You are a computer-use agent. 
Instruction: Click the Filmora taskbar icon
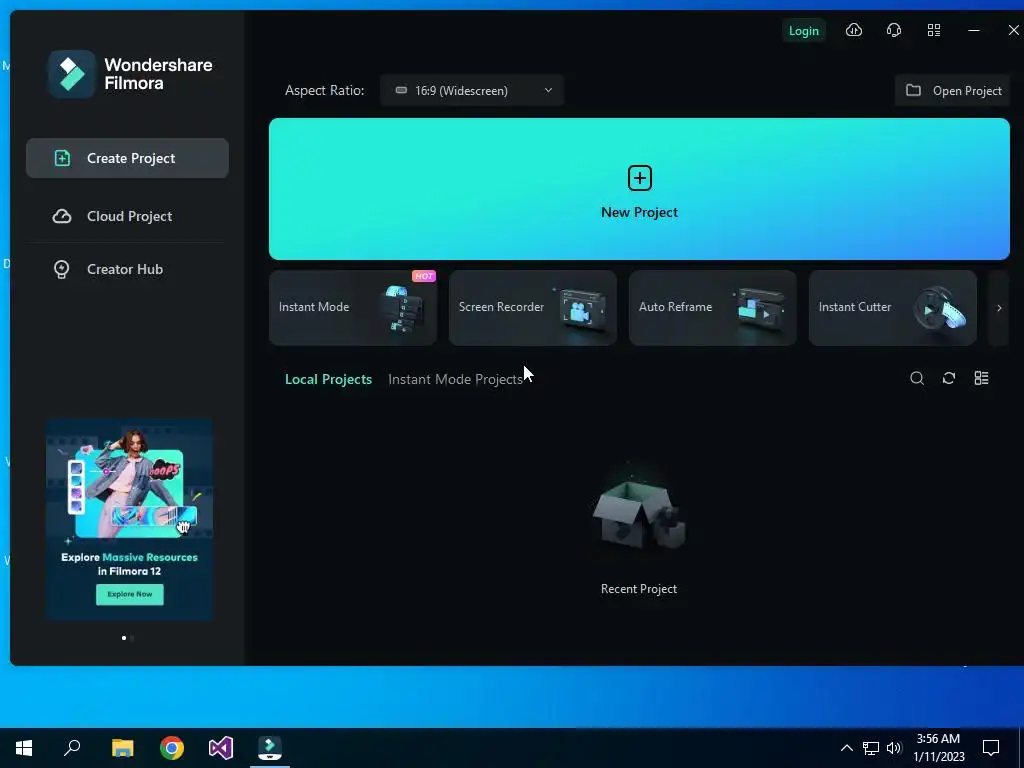coord(270,748)
